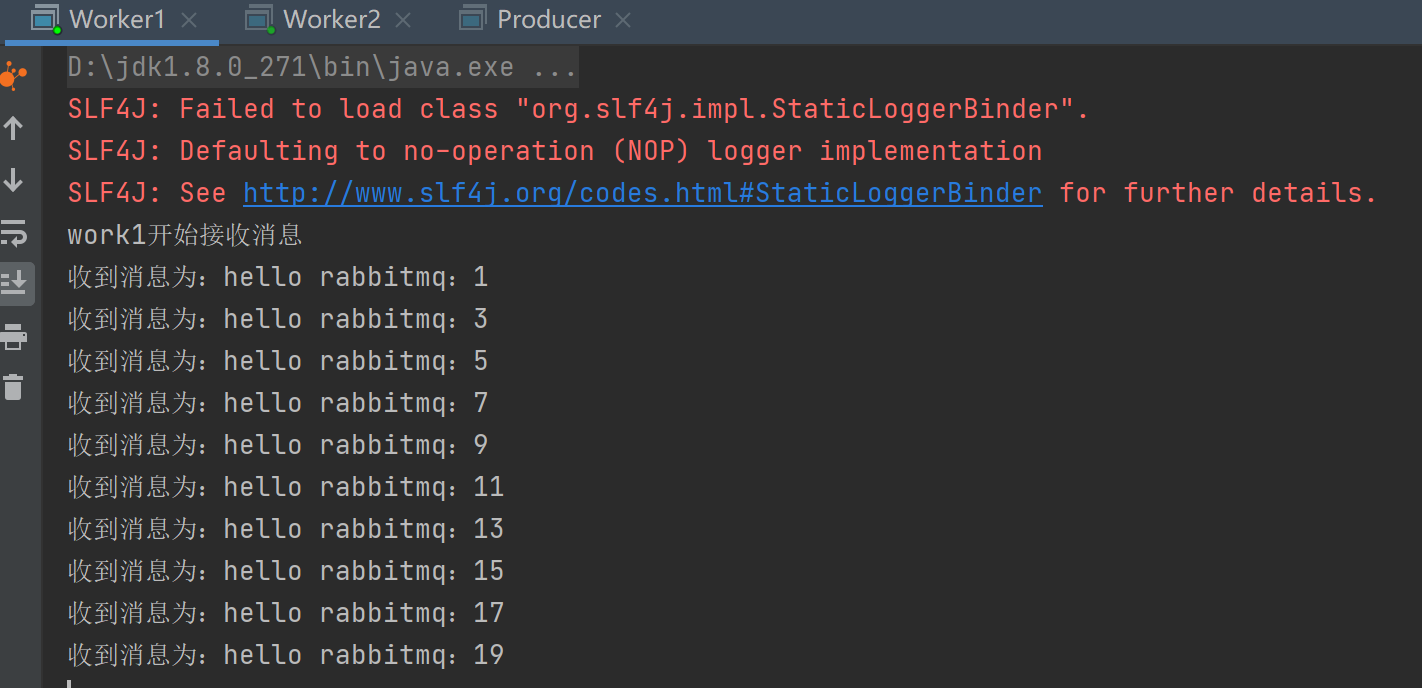Click the down arrow to go down the stack trace

13,180
